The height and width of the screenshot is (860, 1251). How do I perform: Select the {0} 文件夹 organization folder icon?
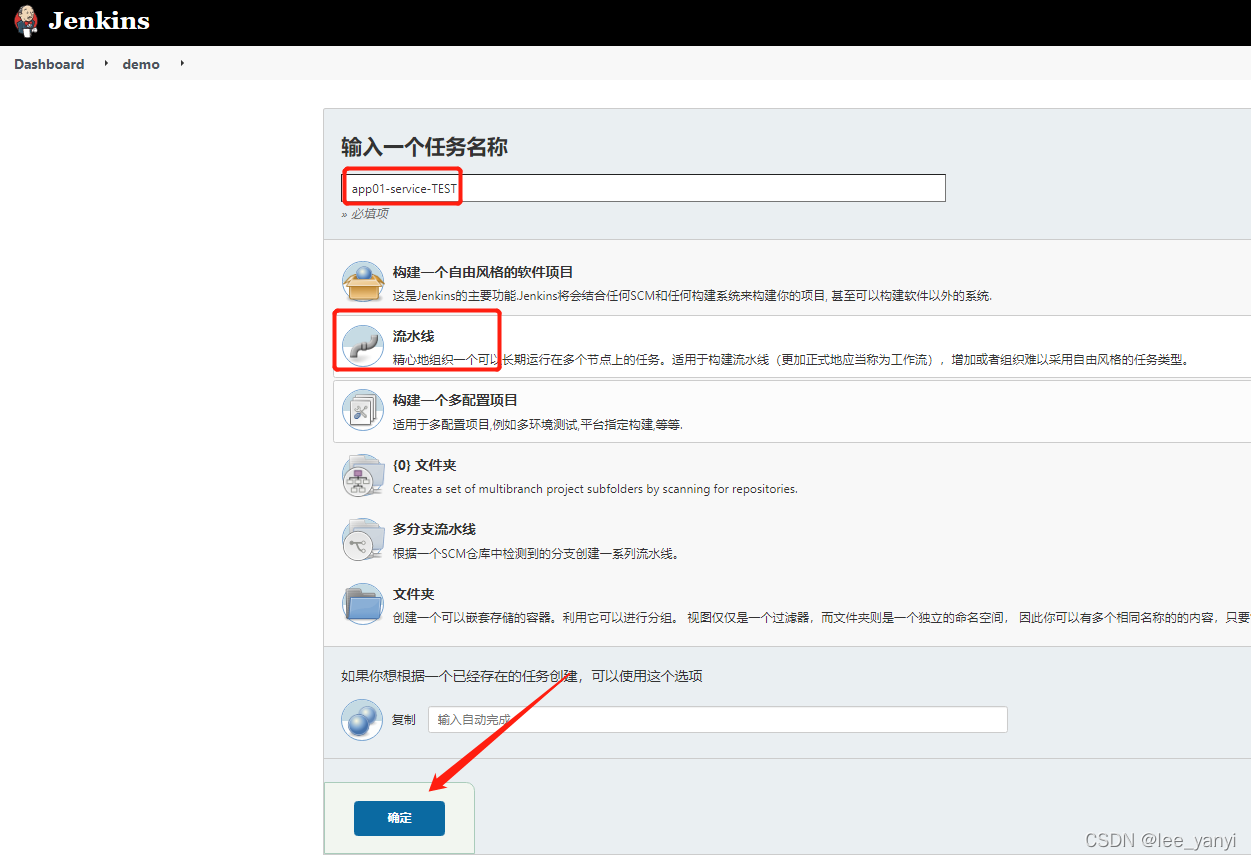(x=362, y=475)
